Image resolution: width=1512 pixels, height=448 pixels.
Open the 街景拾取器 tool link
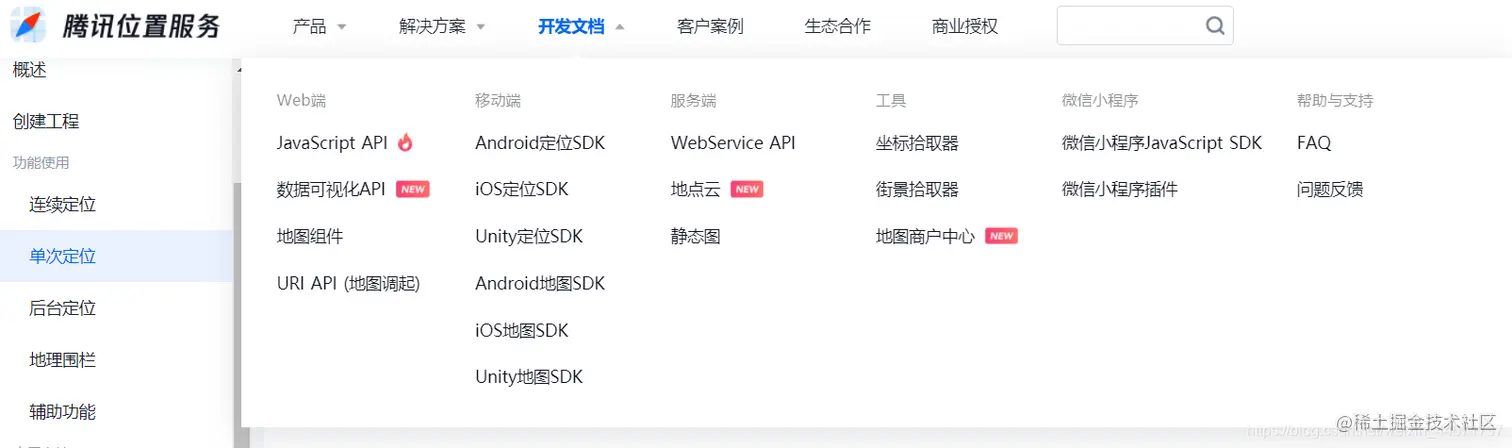[x=917, y=189]
